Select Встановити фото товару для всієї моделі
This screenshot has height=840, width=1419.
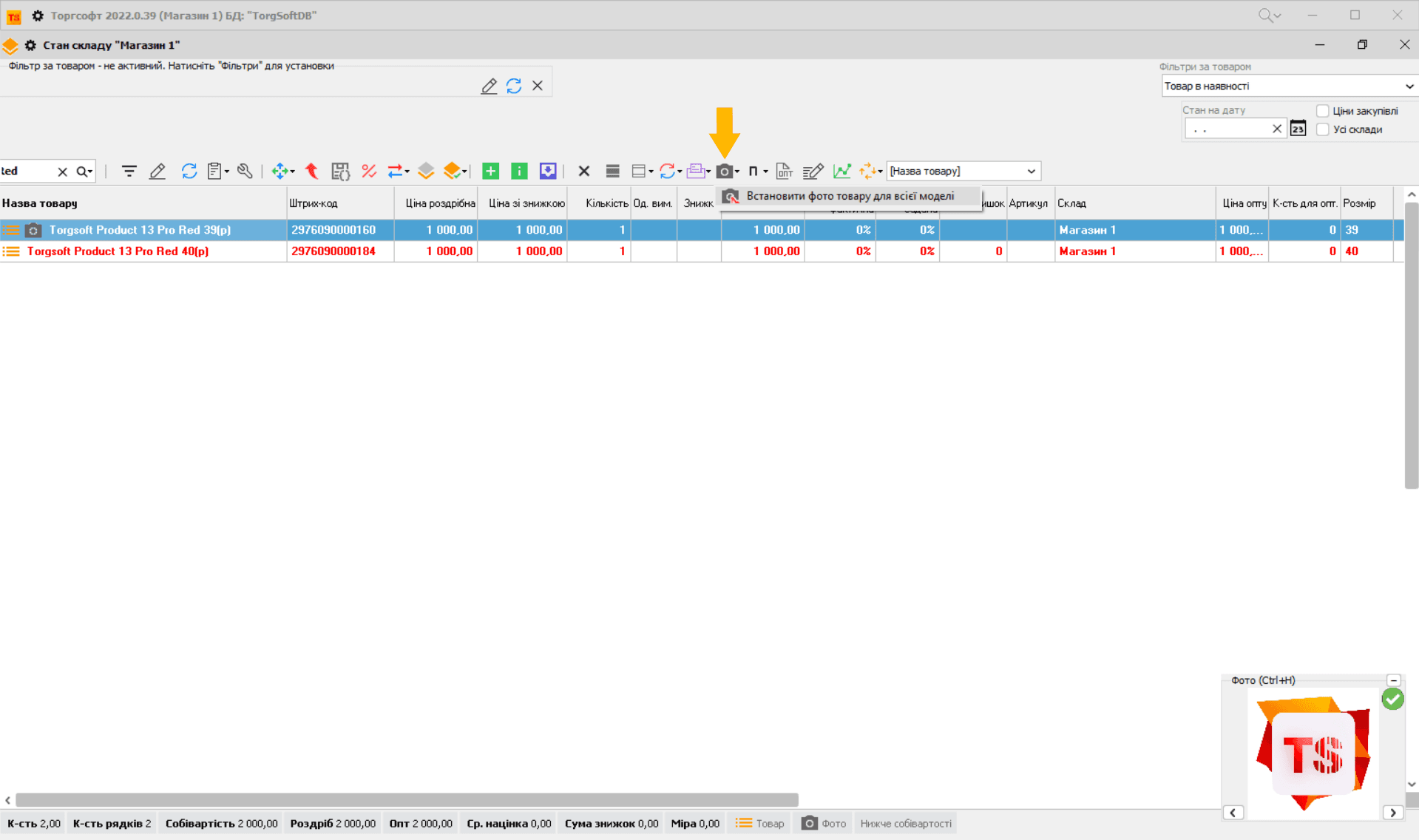click(849, 196)
